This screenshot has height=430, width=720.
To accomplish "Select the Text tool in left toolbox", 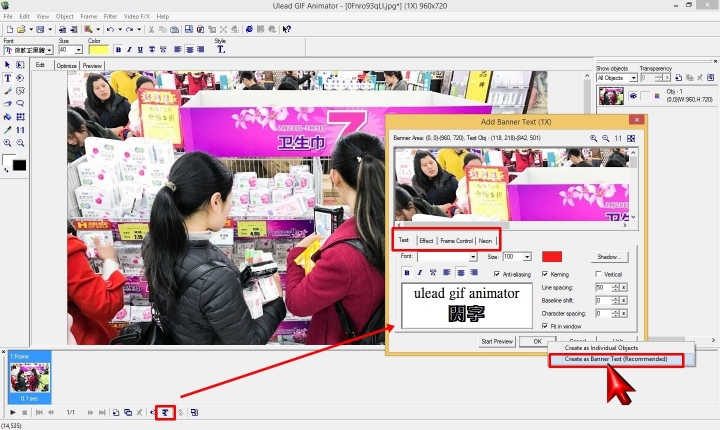I will pyautogui.click(x=7, y=78).
